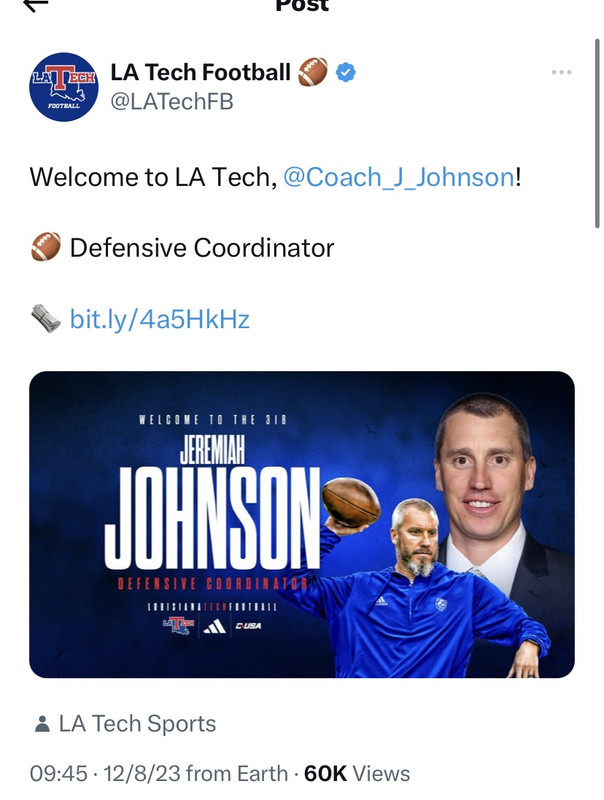Click football emoji before Defensive Coordinator
Screen dimensions: 604x800
click(x=46, y=247)
